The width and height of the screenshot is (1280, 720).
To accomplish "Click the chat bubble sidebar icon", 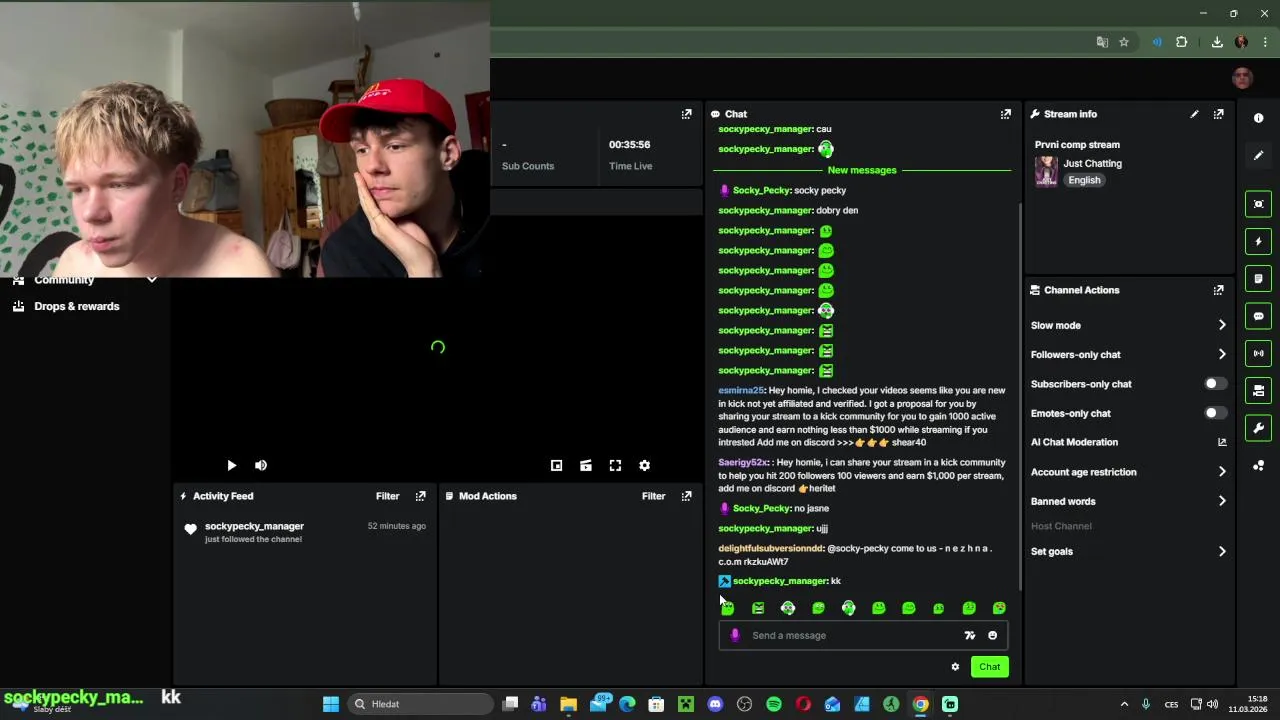I will [x=1258, y=316].
